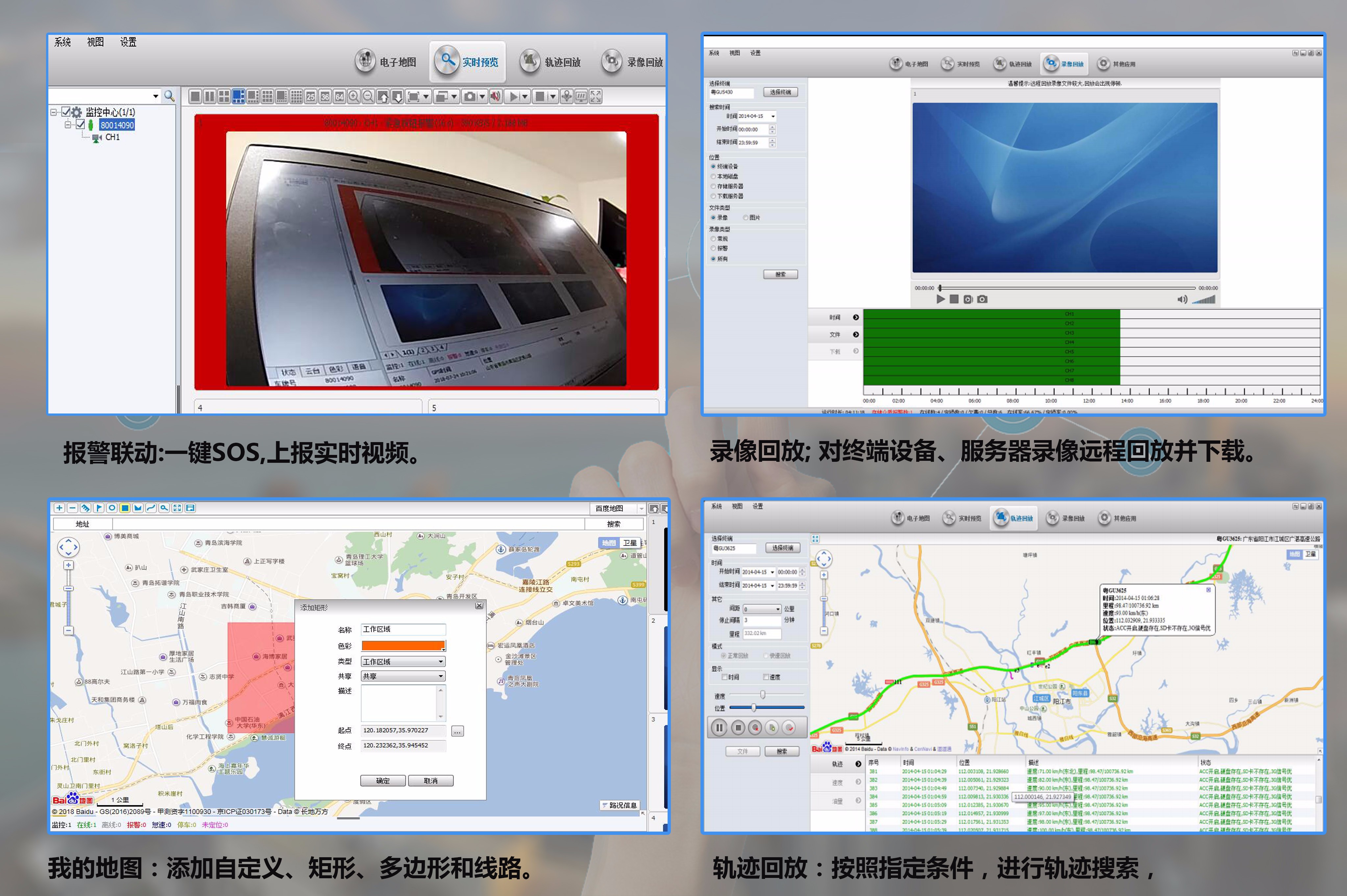Click the video playback progress slider
The height and width of the screenshot is (896, 1347).
coord(1067,287)
